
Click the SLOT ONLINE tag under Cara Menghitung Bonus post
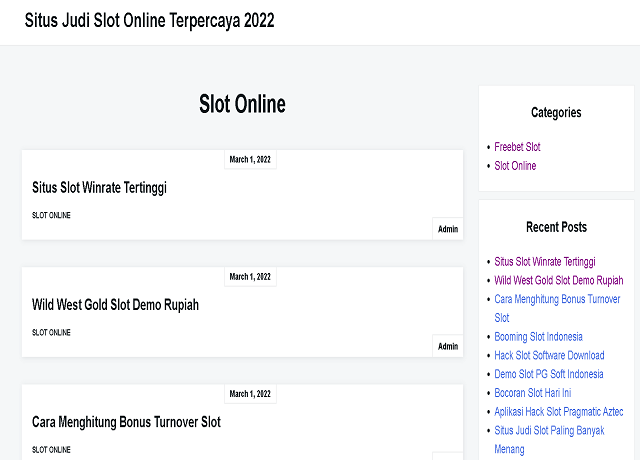pyautogui.click(x=51, y=450)
